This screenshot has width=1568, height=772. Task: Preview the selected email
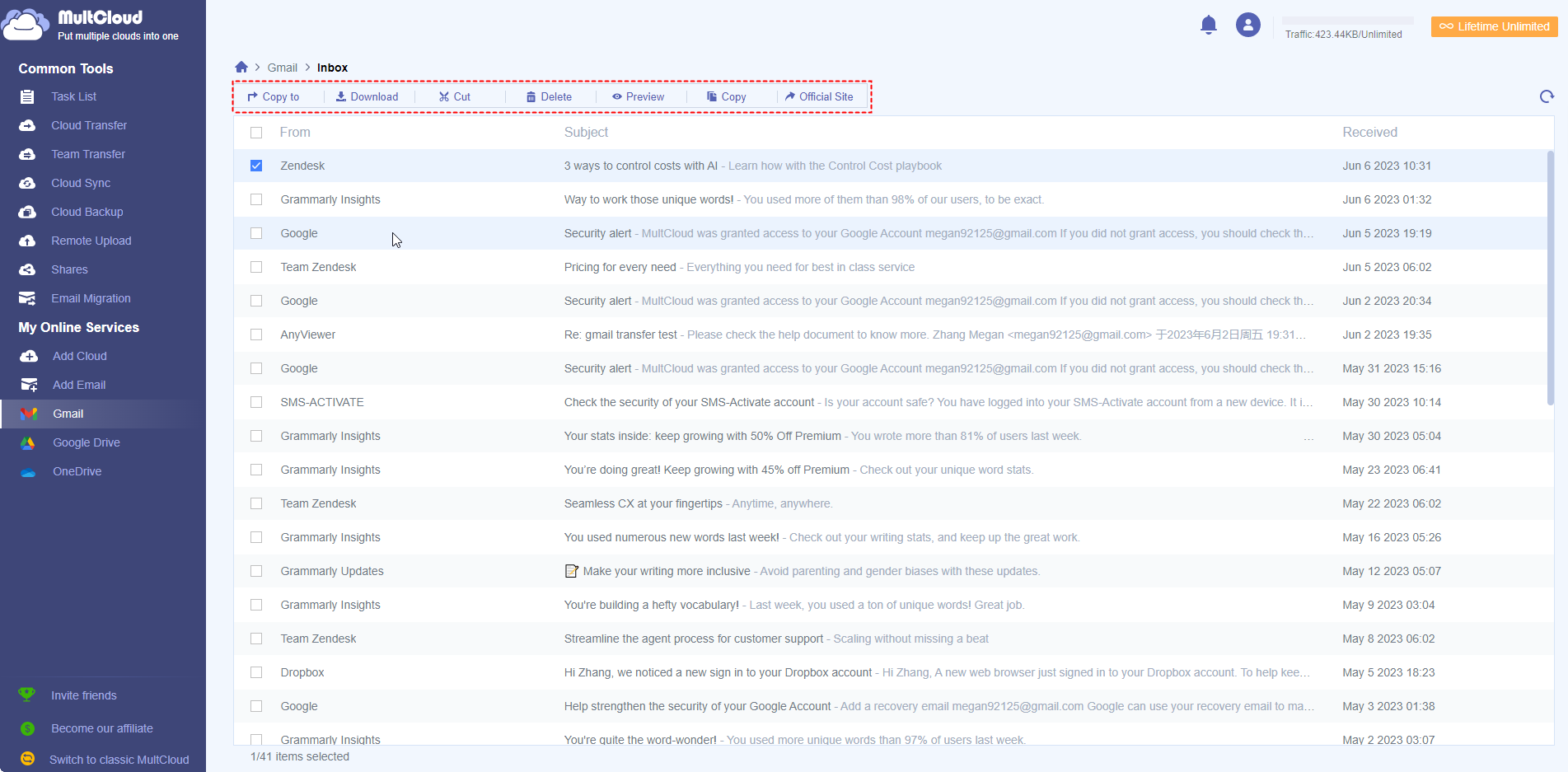click(638, 96)
